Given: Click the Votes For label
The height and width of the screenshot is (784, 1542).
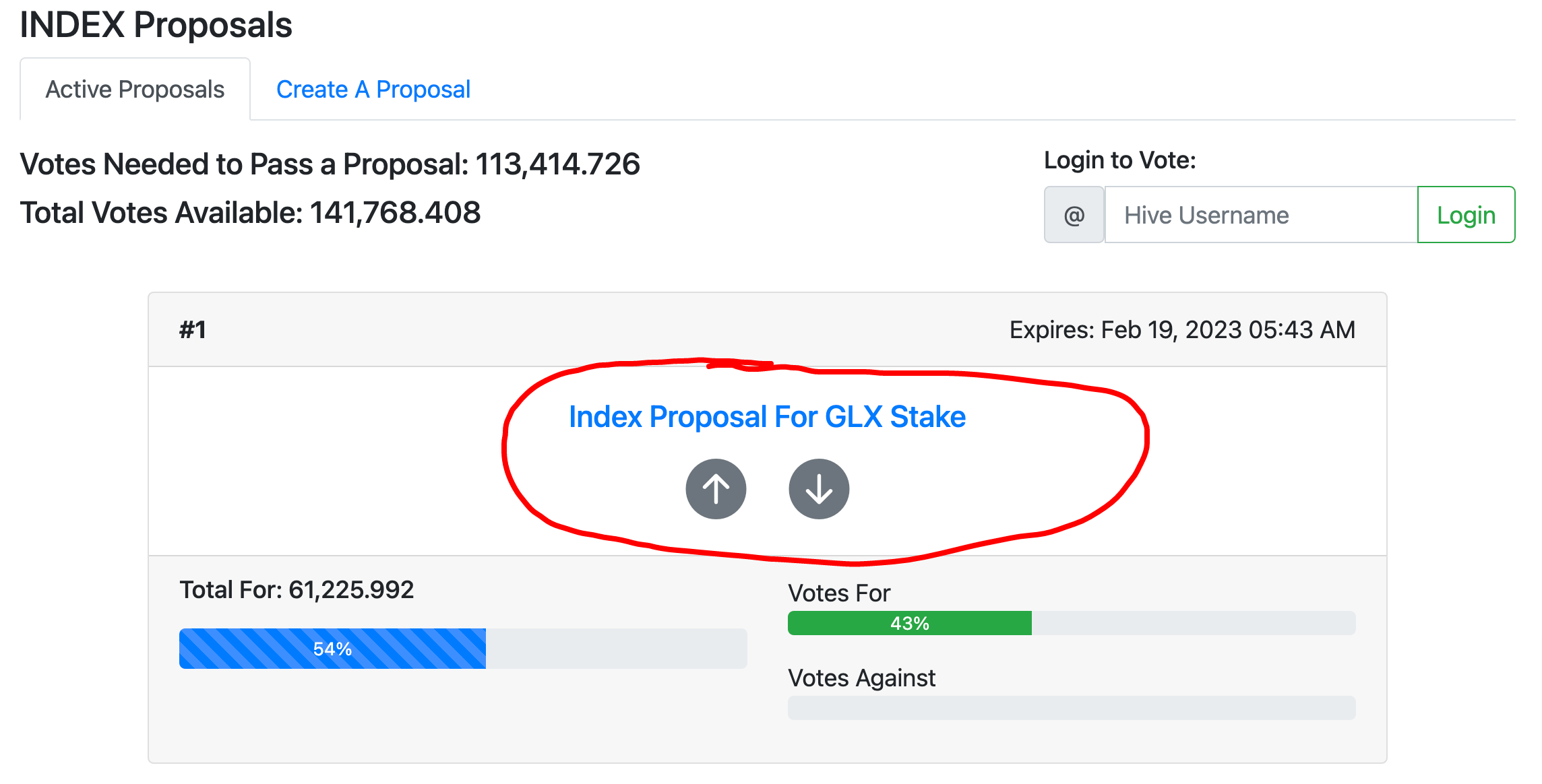Looking at the screenshot, I should coord(839,593).
